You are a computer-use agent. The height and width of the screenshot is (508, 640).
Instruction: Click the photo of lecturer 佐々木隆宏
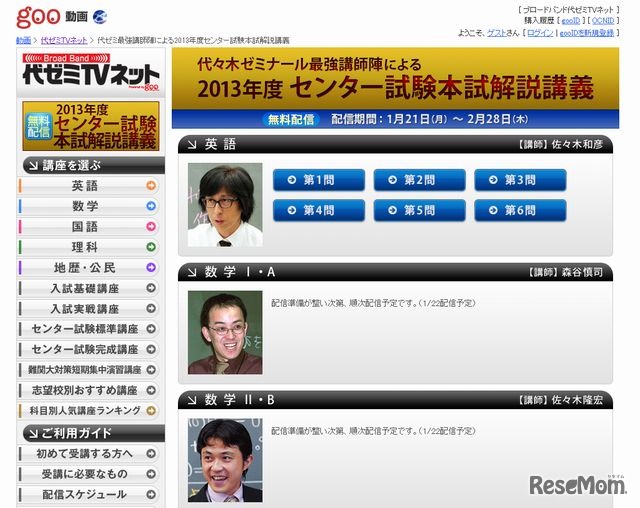click(225, 460)
